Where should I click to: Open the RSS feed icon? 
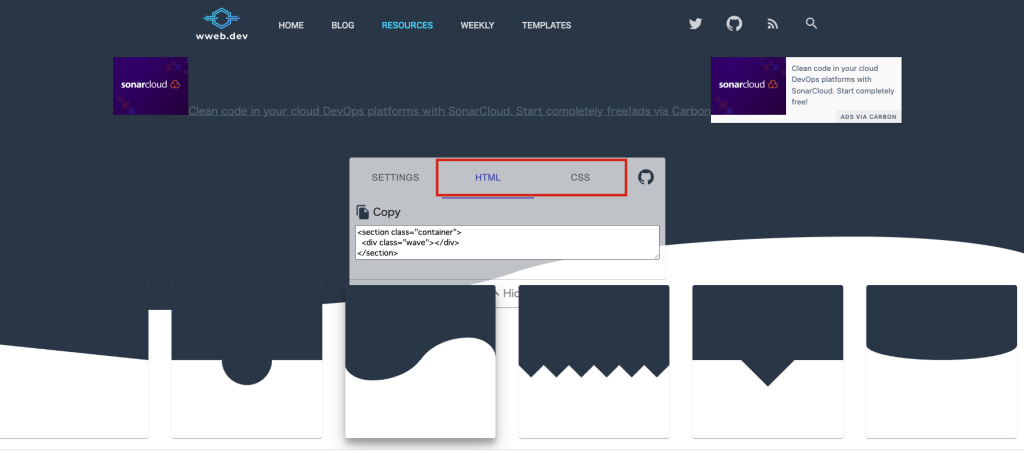pos(773,24)
